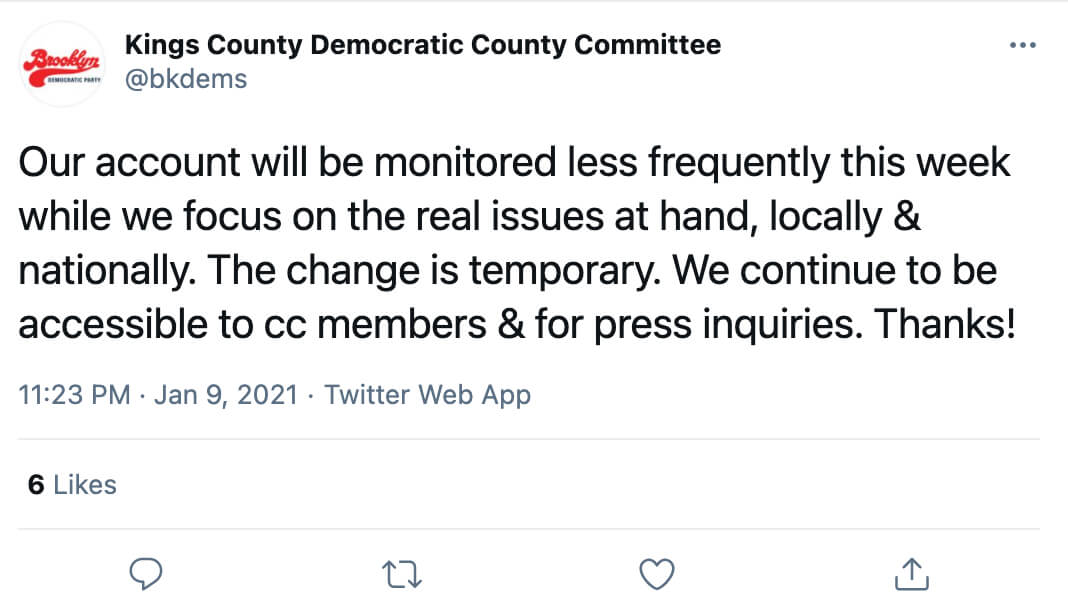The width and height of the screenshot is (1068, 612).
Task: Open the three-dot more options menu
Action: point(1023,46)
